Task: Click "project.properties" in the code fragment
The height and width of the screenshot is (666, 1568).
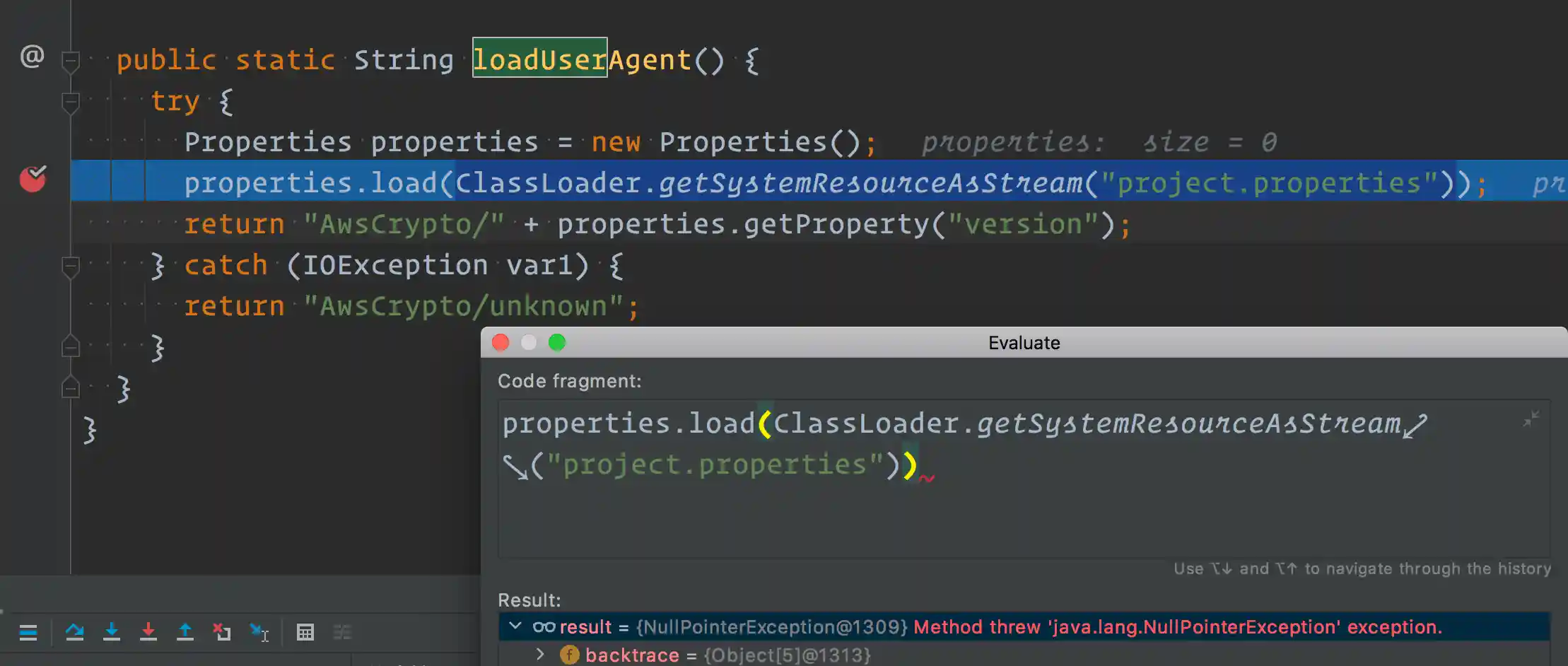Action: point(715,465)
